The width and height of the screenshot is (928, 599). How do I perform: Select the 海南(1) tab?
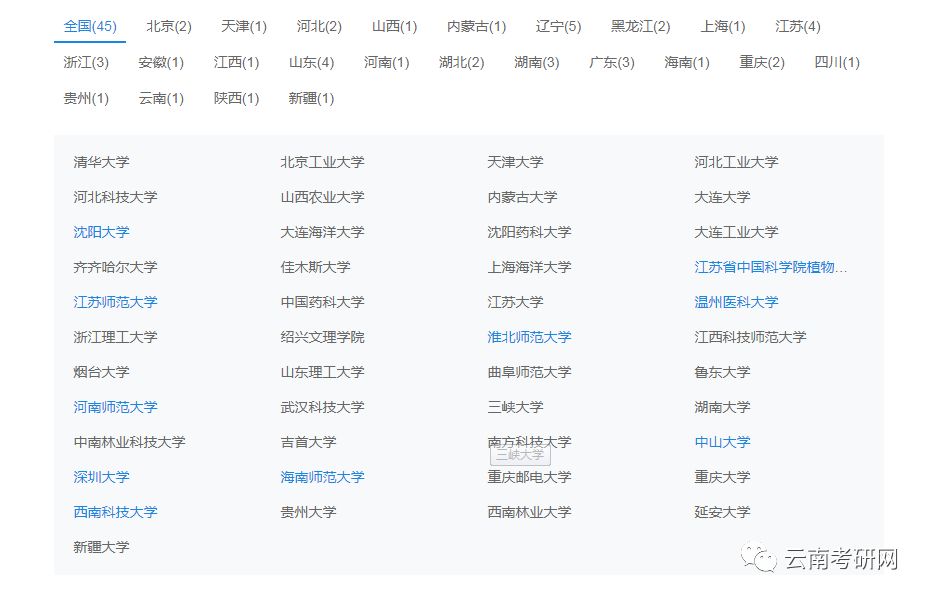pyautogui.click(x=687, y=62)
